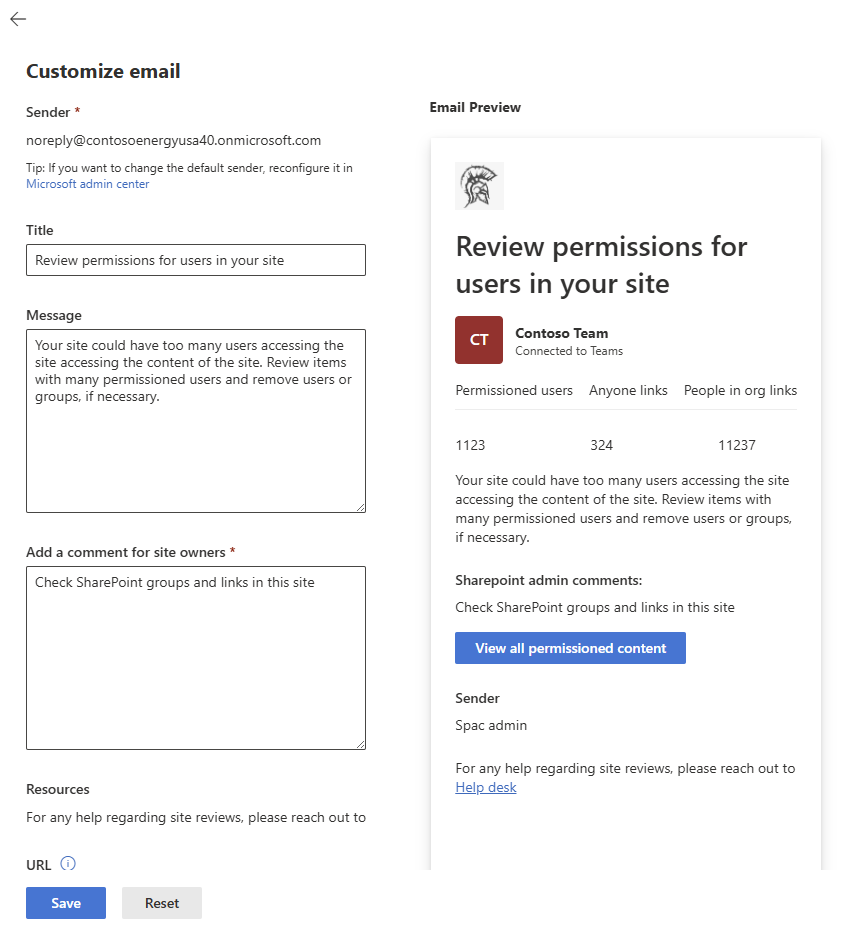Click the resize handle of the comment box
Screen dimensions: 845x928
click(360, 744)
